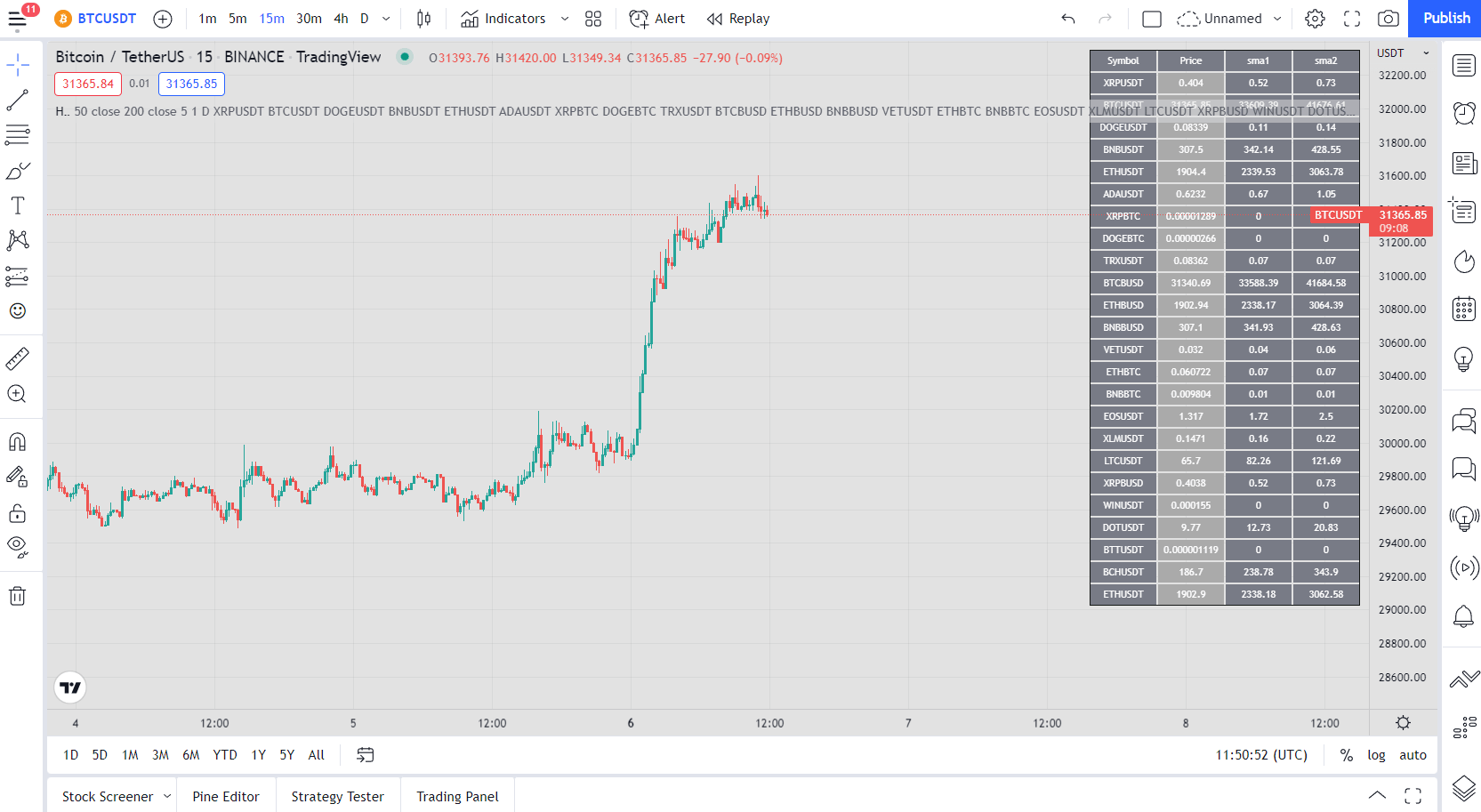Viewport: 1481px width, 812px height.
Task: Open the watchlist panel icon
Action: point(1463,65)
